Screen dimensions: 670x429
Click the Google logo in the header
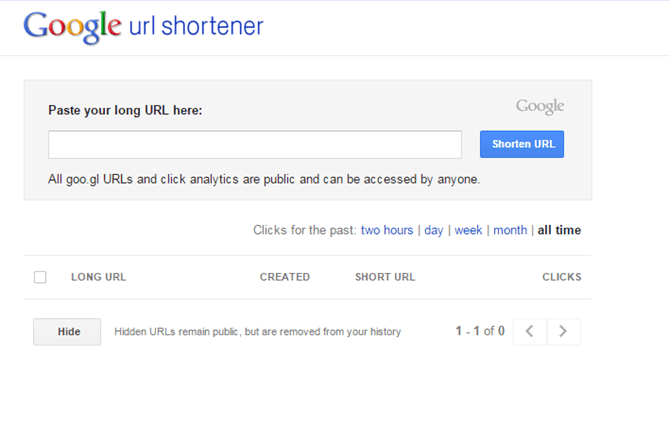73,26
